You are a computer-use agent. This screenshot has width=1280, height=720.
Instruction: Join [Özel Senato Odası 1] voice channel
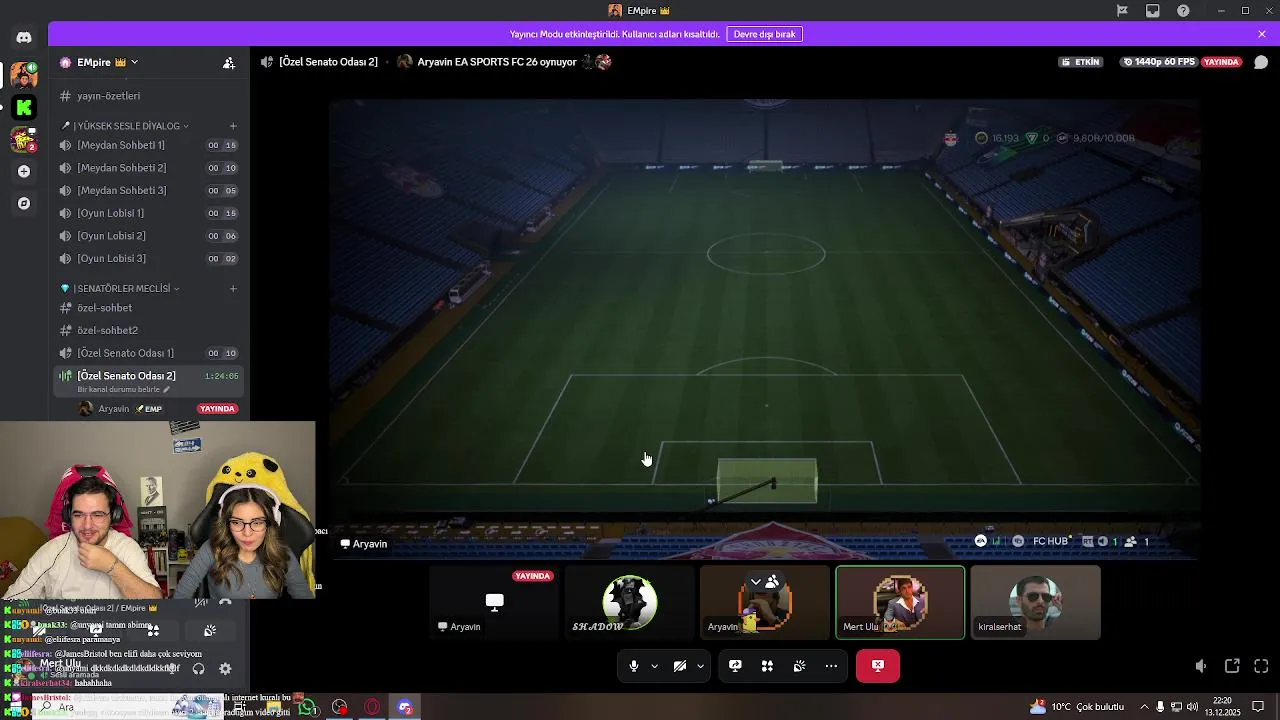coord(150,353)
